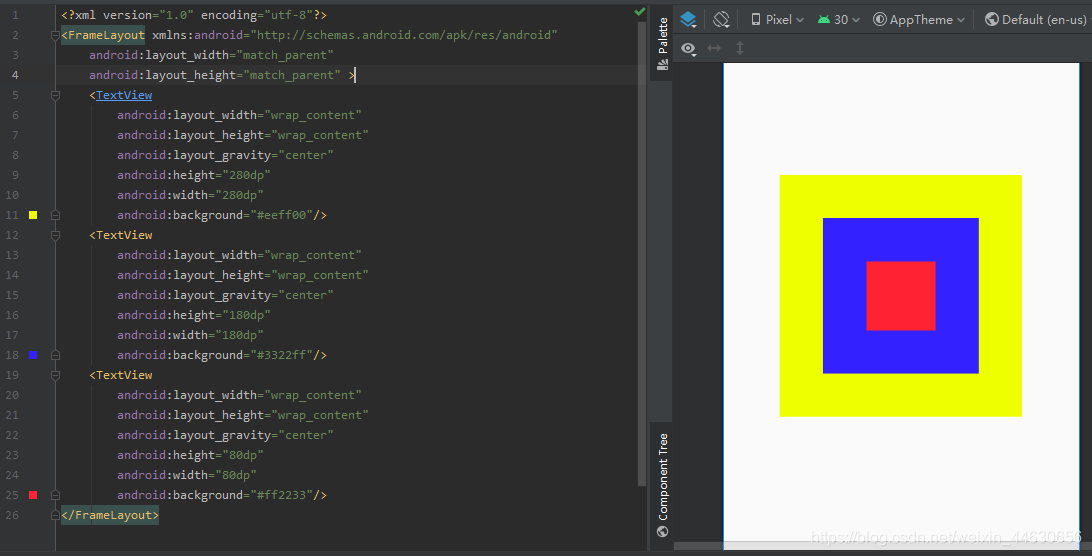Open the AppTheme theme dropdown

click(x=919, y=20)
